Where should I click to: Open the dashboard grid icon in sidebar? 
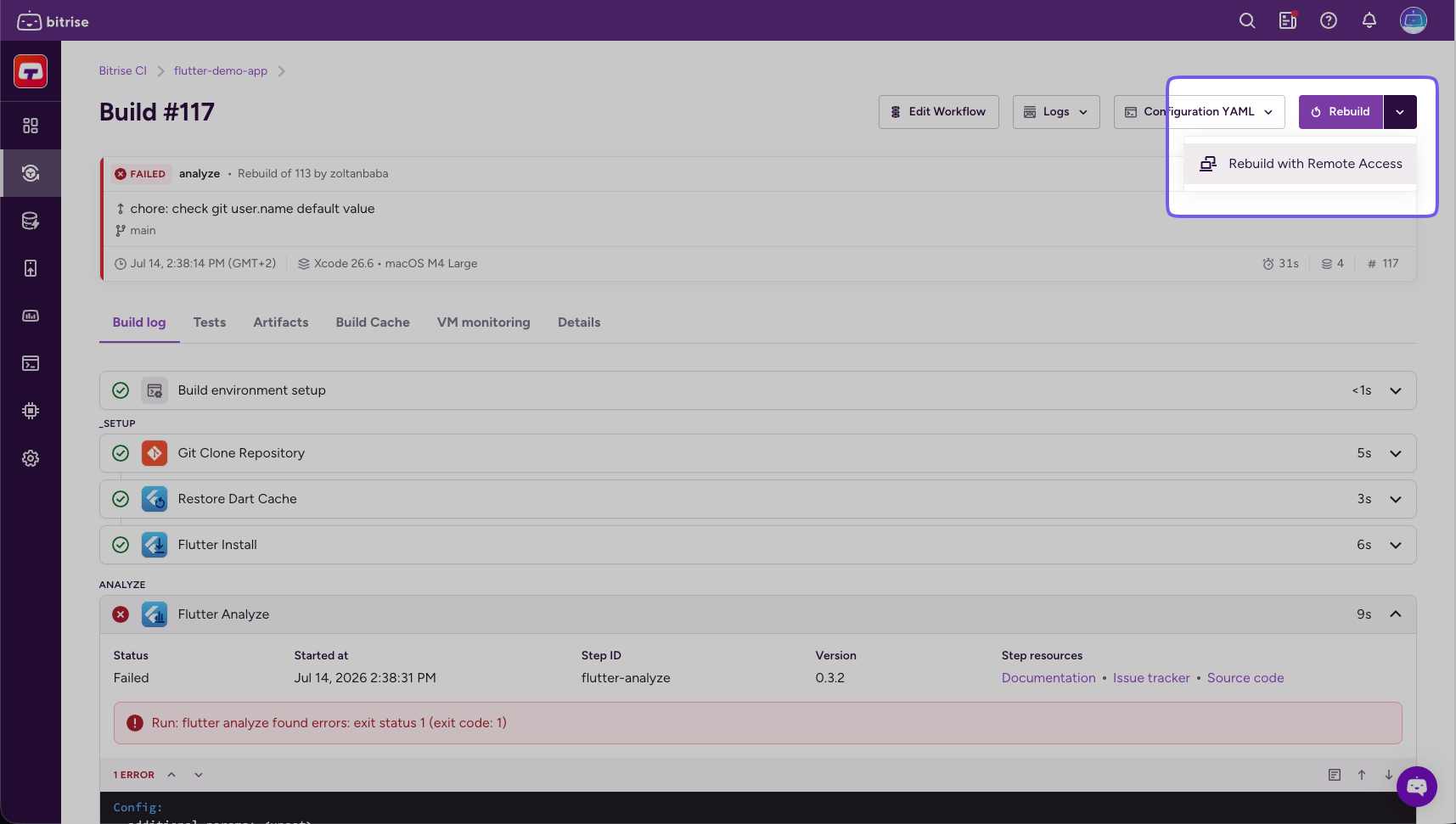pyautogui.click(x=31, y=126)
